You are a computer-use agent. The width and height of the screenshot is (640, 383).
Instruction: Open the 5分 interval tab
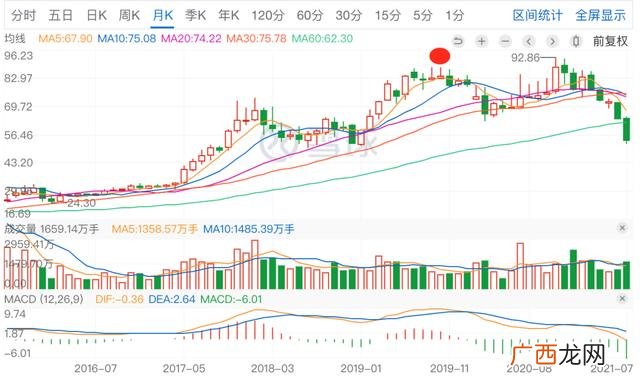pyautogui.click(x=422, y=16)
